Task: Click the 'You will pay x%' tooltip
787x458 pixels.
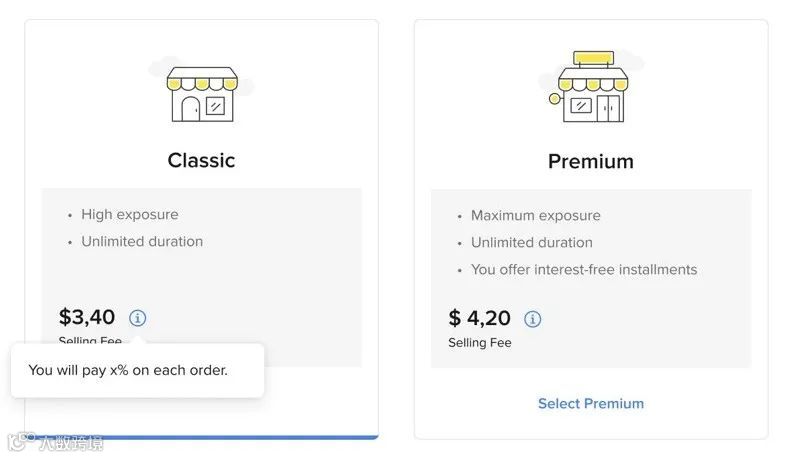Action: [x=137, y=370]
